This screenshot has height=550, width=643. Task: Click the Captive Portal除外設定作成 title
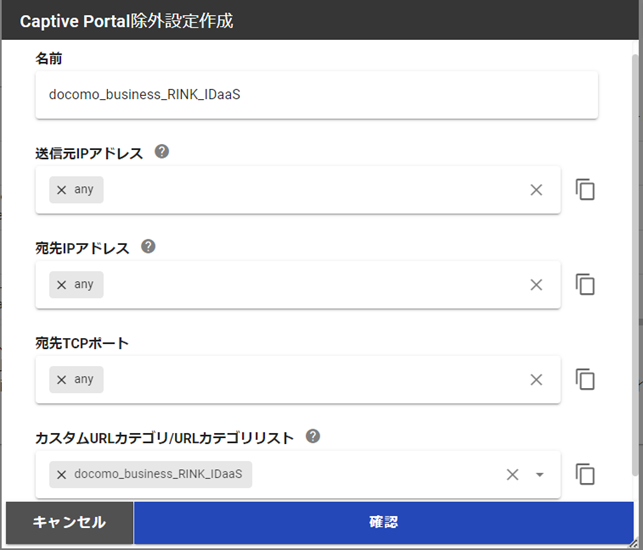tap(126, 21)
